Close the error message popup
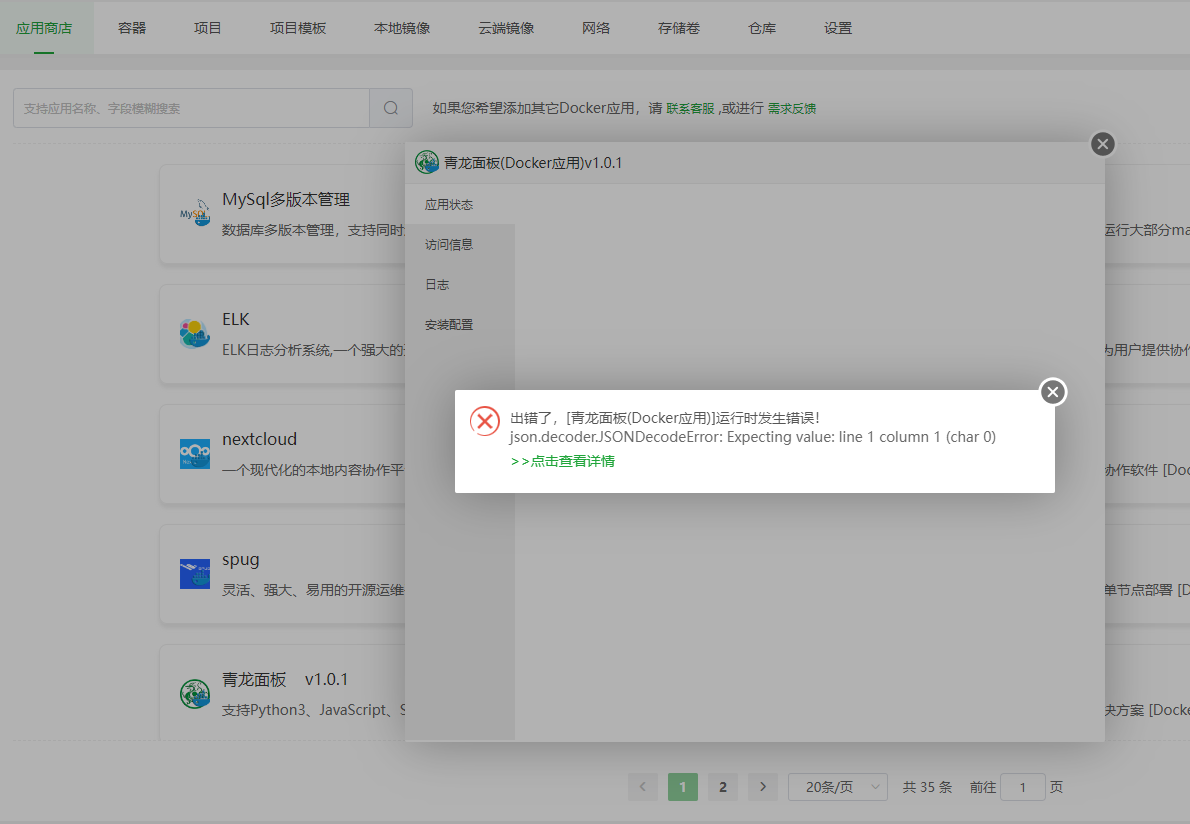 pyautogui.click(x=1053, y=392)
